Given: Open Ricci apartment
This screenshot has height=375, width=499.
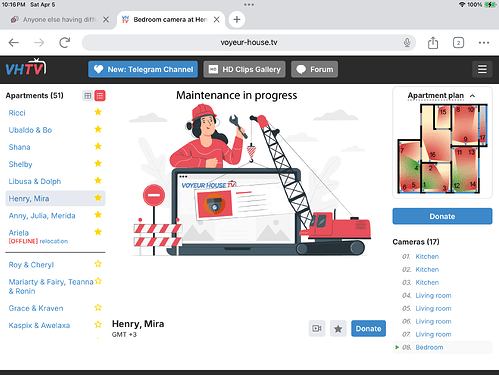Looking at the screenshot, I should click(17, 113).
